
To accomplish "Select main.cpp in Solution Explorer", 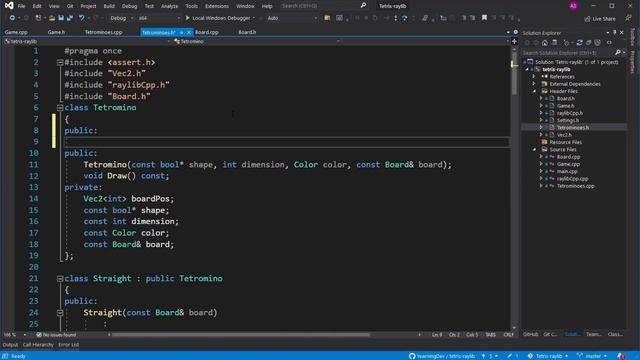I will pyautogui.click(x=567, y=171).
